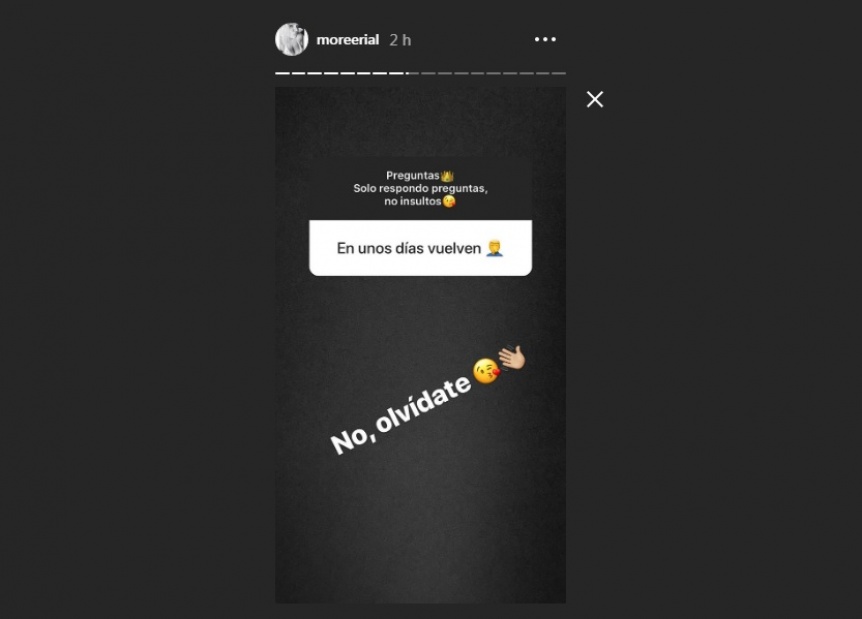Click the partially filled ninth progress segment
Screen dimensions: 862x619
pyautogui.click(x=412, y=73)
